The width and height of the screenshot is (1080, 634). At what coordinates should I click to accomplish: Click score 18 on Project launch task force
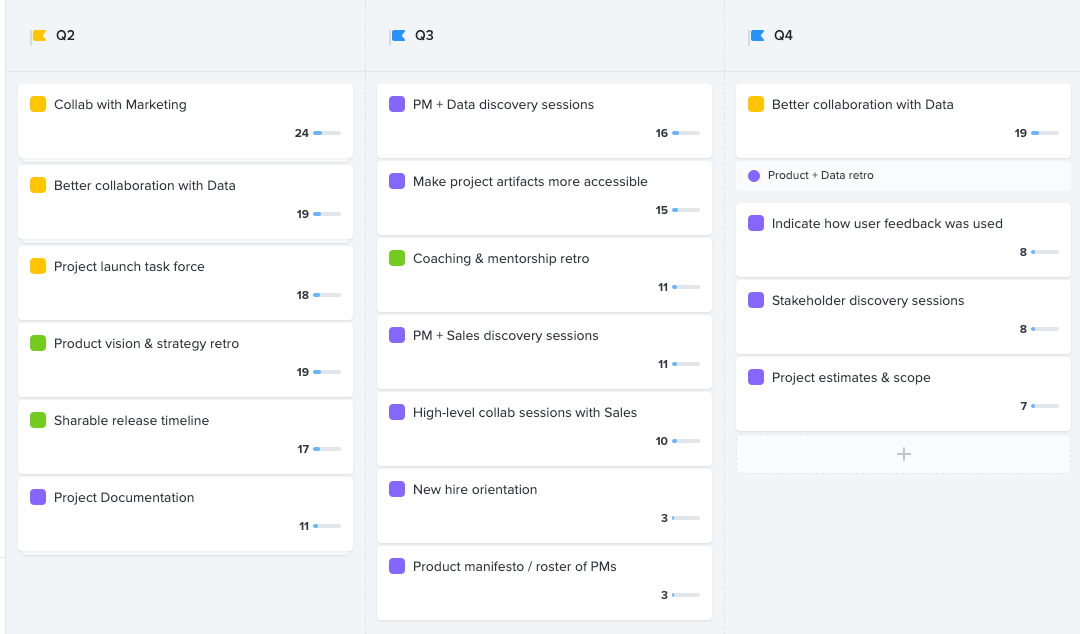pyautogui.click(x=302, y=295)
